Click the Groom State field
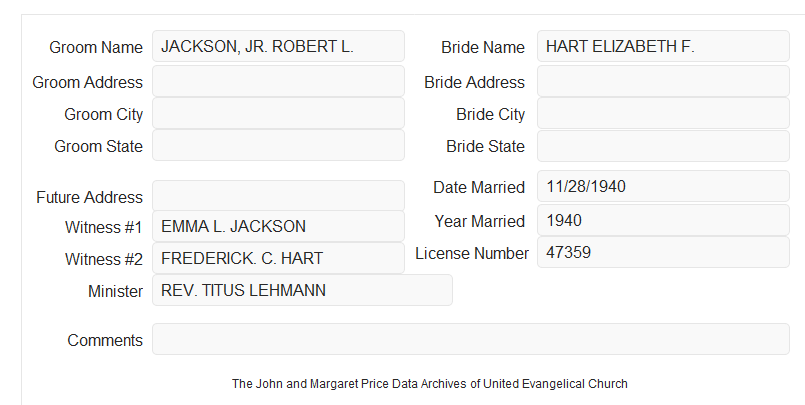The image size is (805, 405). (278, 145)
